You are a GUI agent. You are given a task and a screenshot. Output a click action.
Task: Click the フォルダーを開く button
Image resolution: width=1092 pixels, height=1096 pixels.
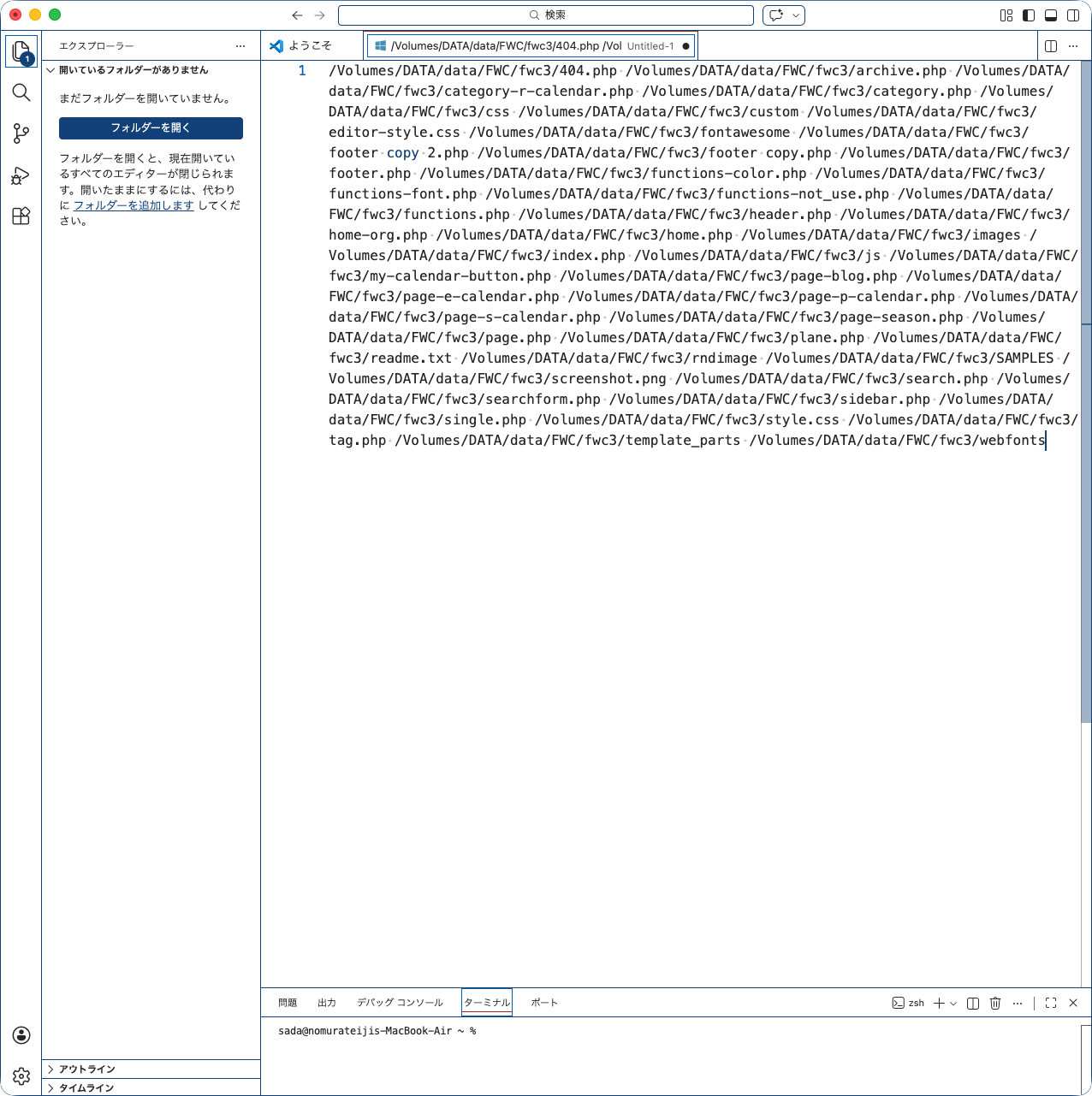tap(151, 128)
